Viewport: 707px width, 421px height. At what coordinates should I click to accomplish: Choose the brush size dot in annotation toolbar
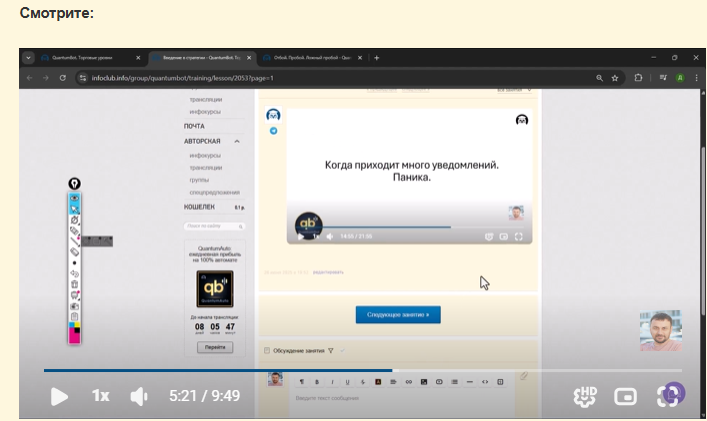click(x=74, y=263)
